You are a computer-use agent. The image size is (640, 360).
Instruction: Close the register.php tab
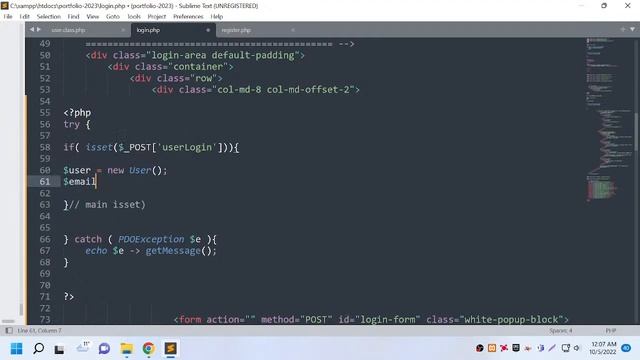point(293,30)
